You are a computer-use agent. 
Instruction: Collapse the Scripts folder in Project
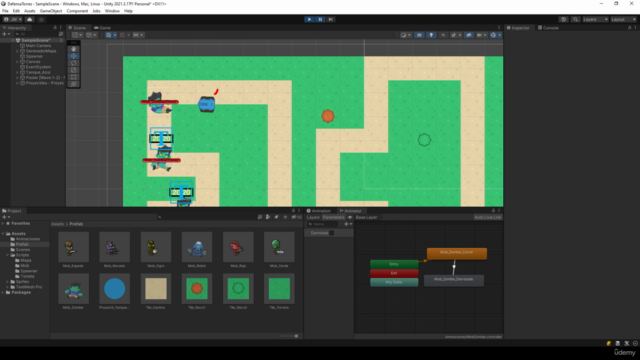tap(7, 255)
